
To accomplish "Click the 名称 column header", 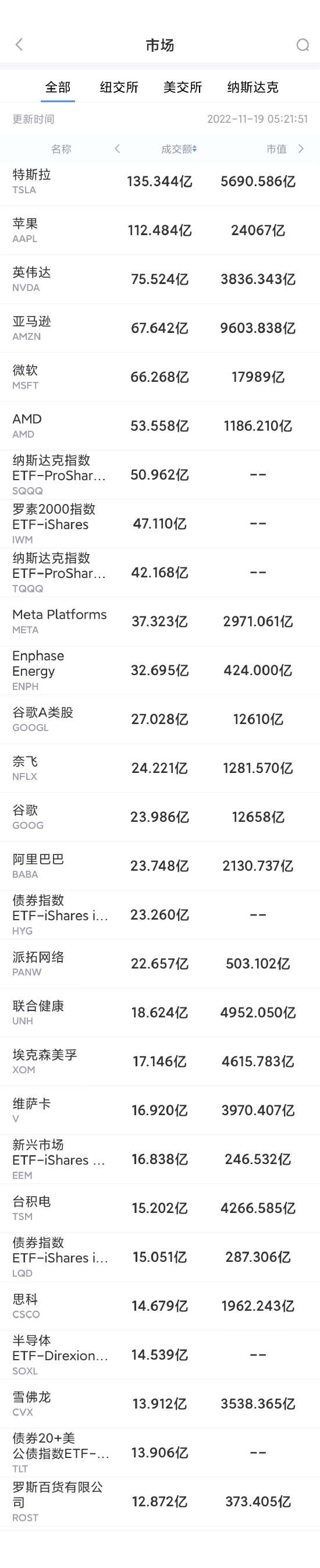I will click(61, 149).
